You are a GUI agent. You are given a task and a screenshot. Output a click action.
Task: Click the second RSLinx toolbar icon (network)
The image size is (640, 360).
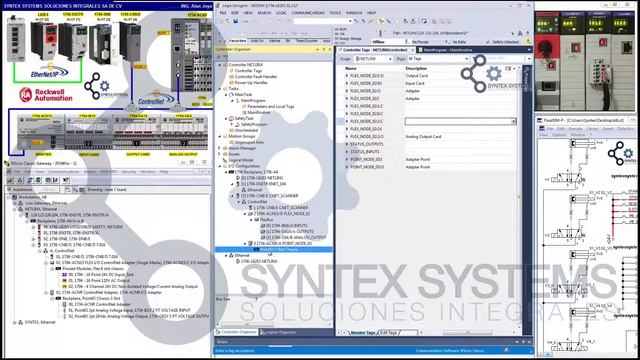[20, 180]
